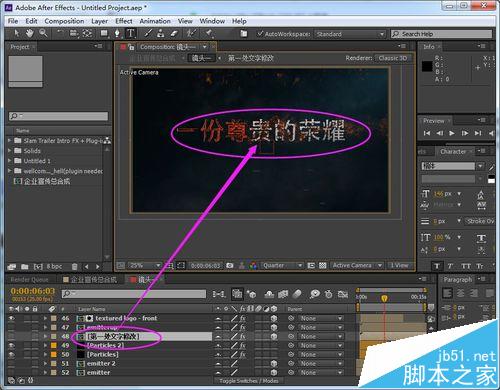Viewport: 500px width, 390px height.
Task: Select the Pen tool
Action: click(x=117, y=33)
